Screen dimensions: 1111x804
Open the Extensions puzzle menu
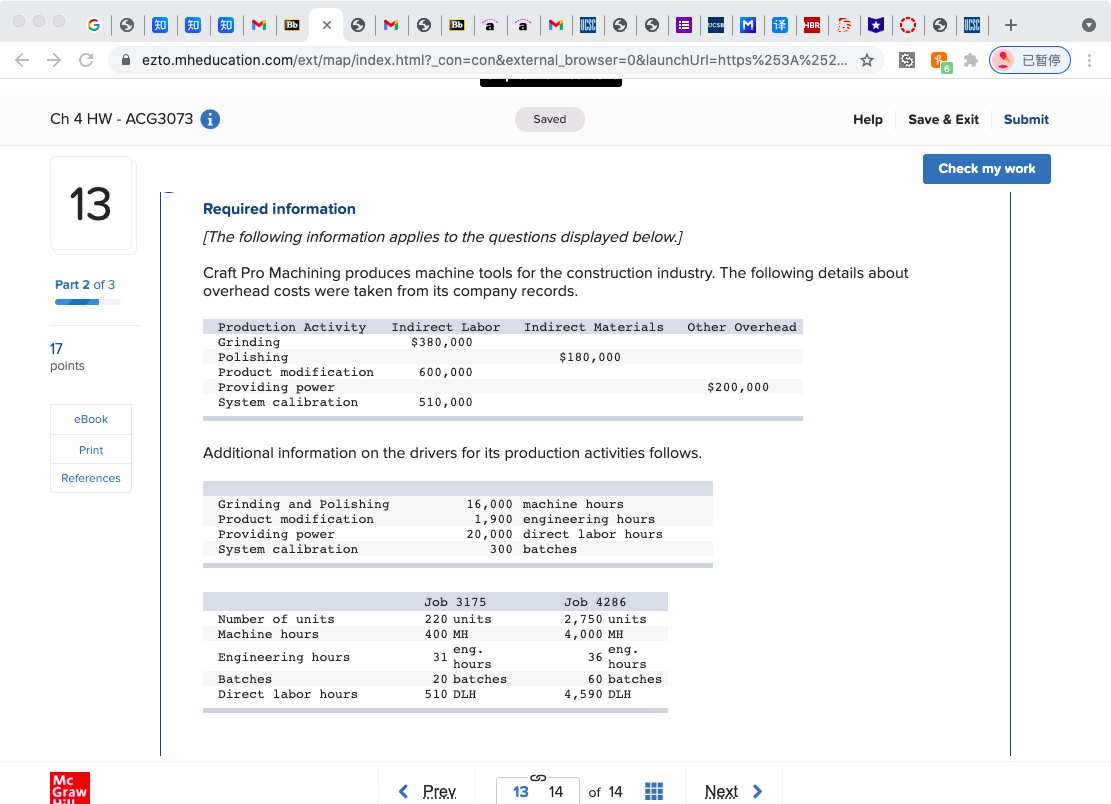coord(971,60)
